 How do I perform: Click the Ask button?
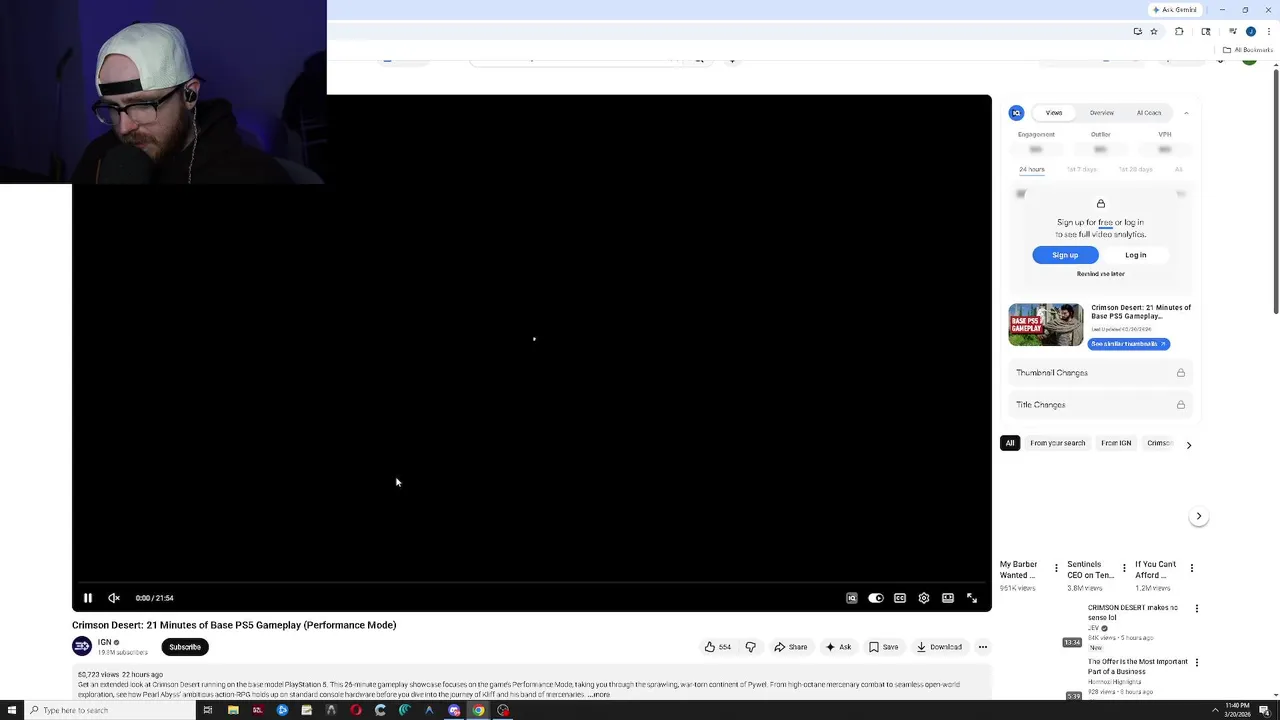[838, 647]
